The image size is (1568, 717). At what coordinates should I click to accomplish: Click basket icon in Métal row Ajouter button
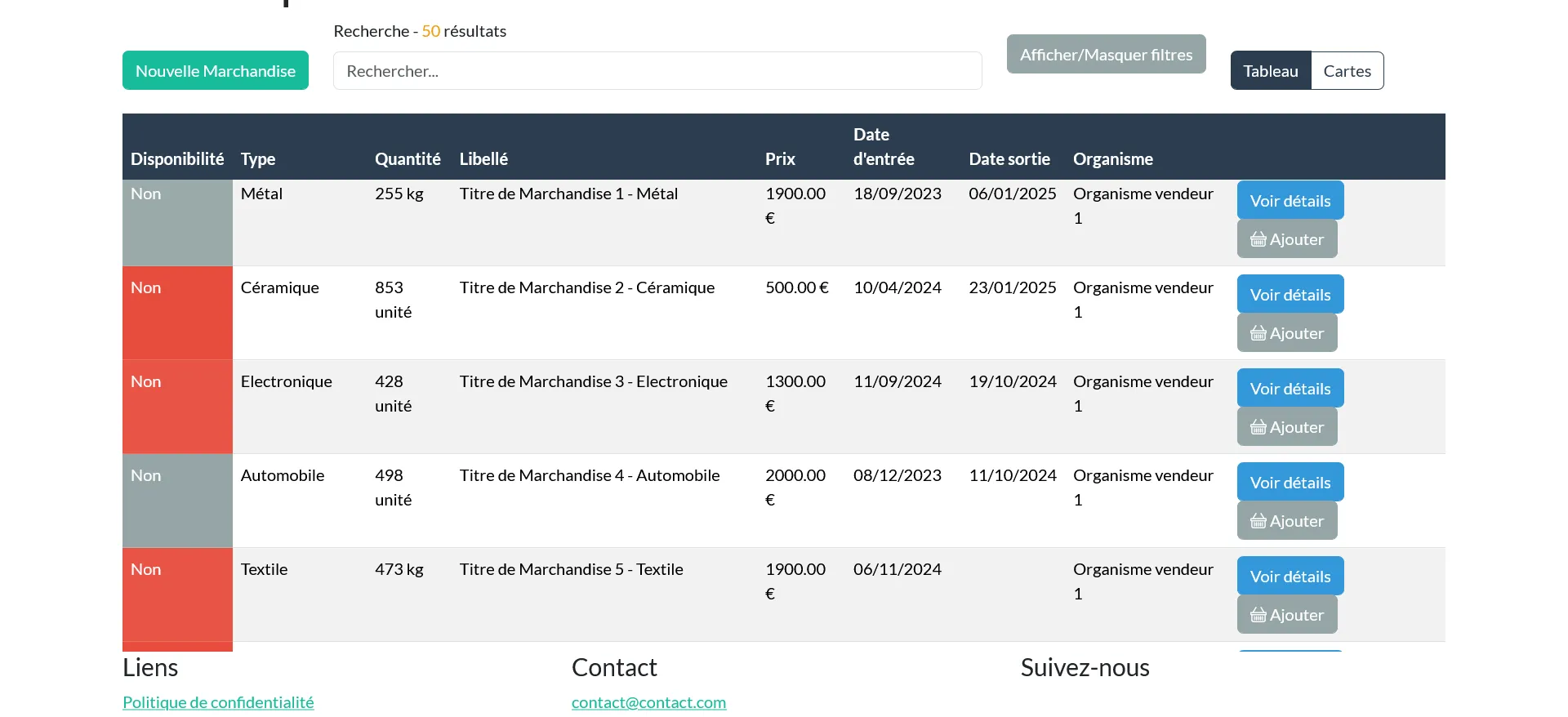tap(1258, 239)
